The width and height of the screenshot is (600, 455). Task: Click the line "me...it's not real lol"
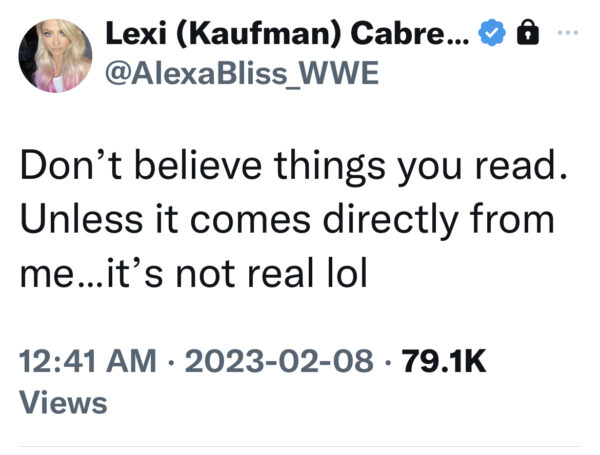point(194,273)
